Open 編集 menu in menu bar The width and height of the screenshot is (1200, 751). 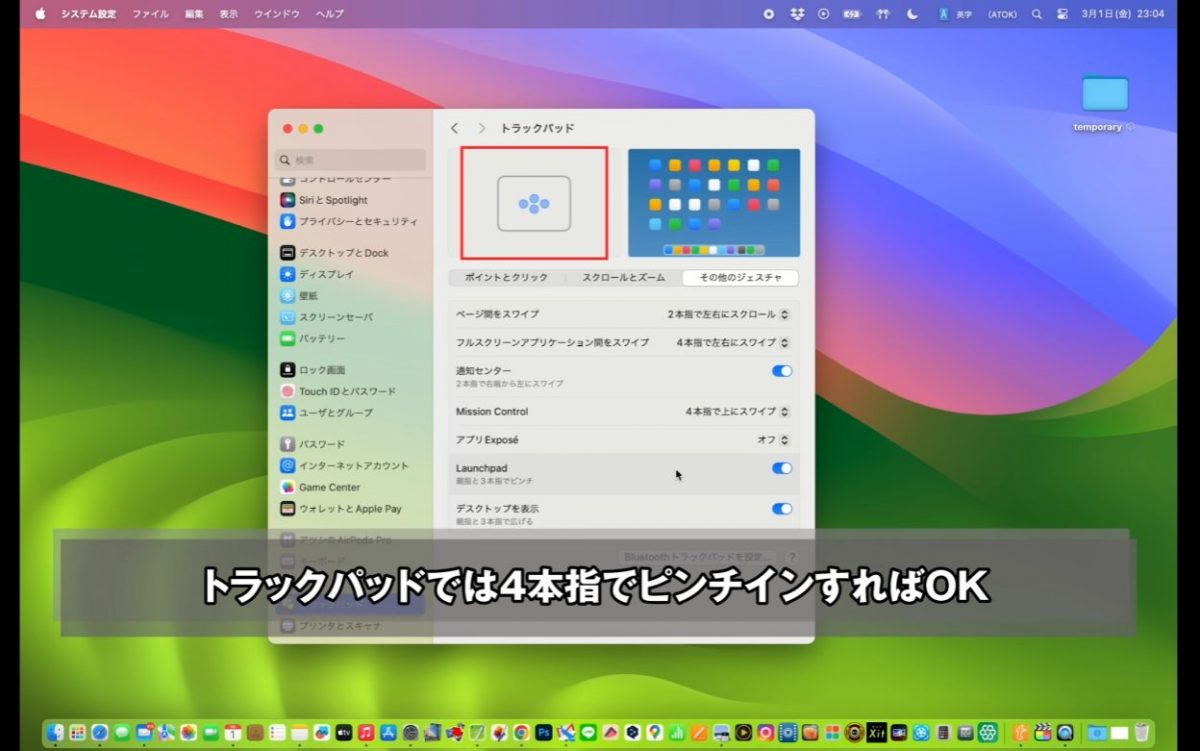[194, 14]
